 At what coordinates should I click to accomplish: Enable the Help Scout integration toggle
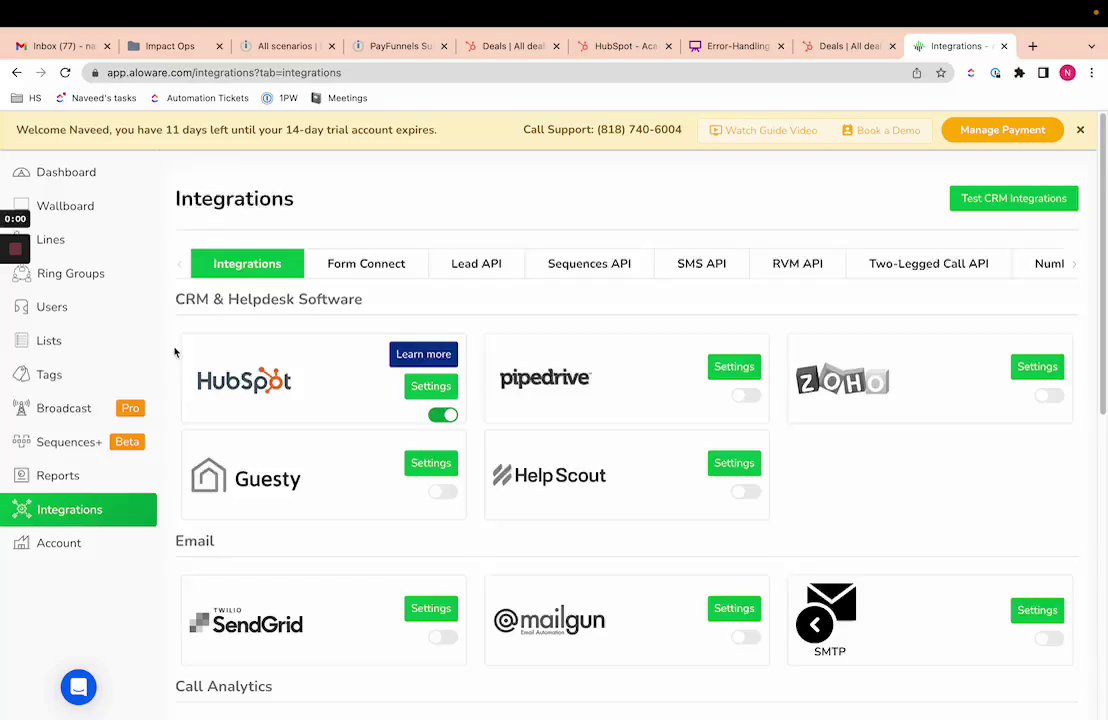[x=745, y=492]
